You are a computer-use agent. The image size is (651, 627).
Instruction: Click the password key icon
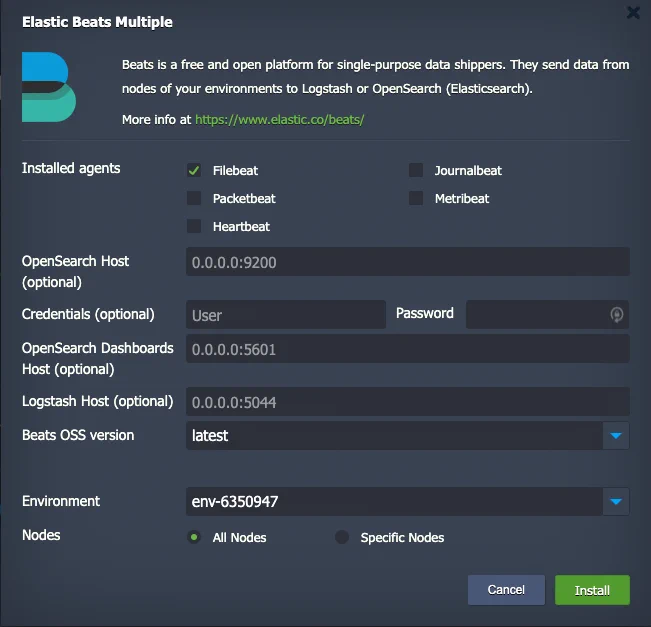click(617, 315)
